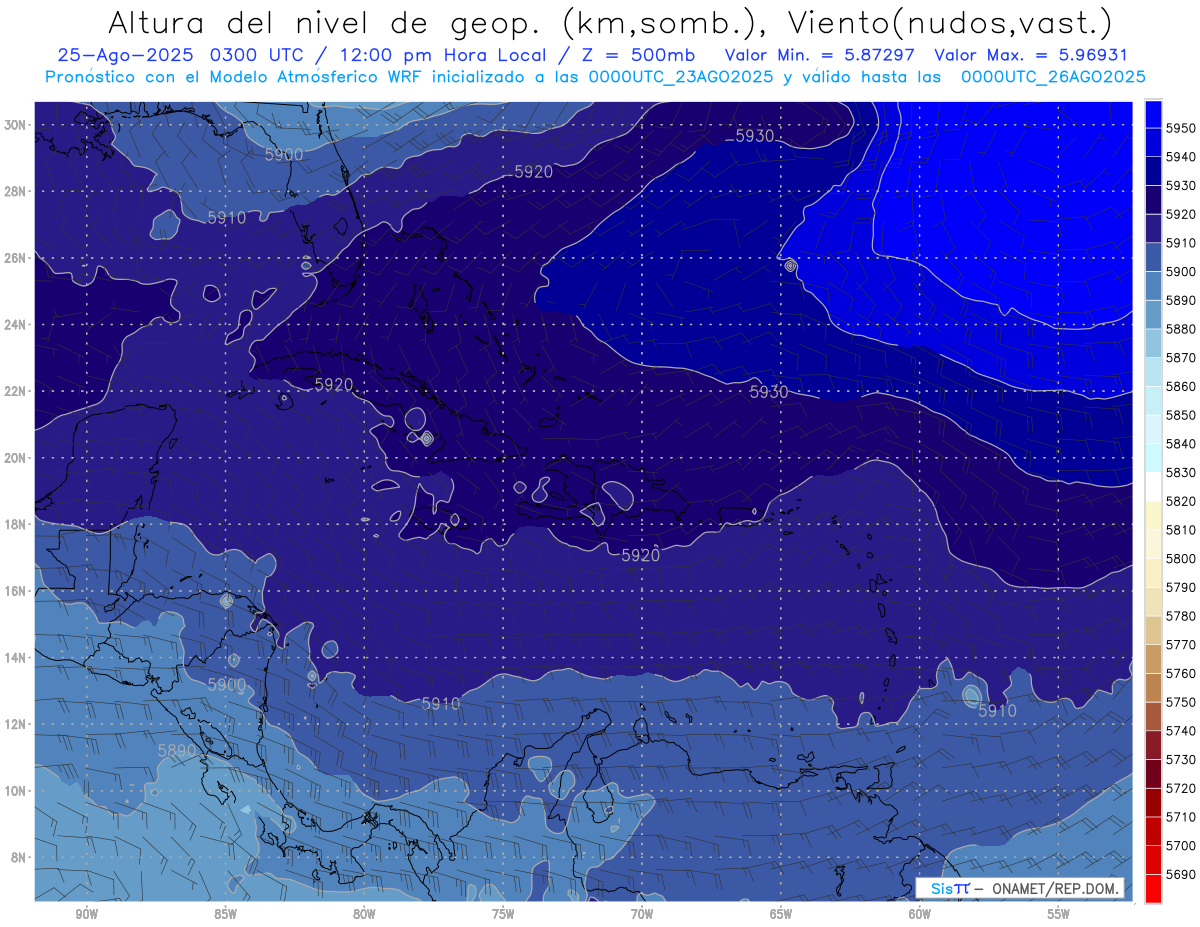Click the '0000UTC_23AGO2025' initialization time
This screenshot has width=1200, height=927.
[681, 77]
